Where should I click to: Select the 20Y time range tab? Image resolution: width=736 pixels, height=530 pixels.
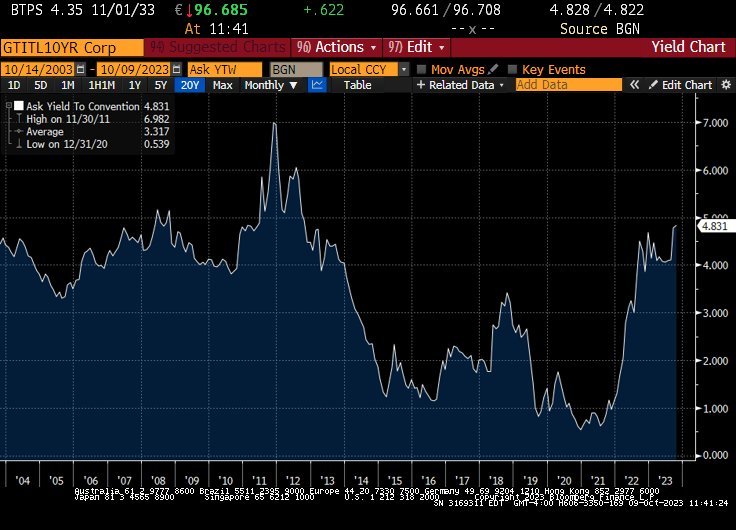(190, 86)
